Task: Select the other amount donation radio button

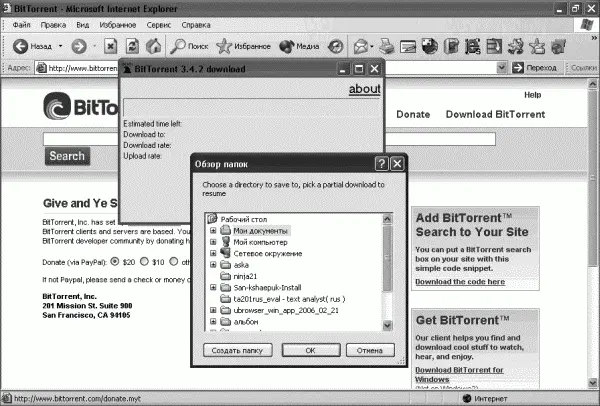Action: tap(174, 261)
